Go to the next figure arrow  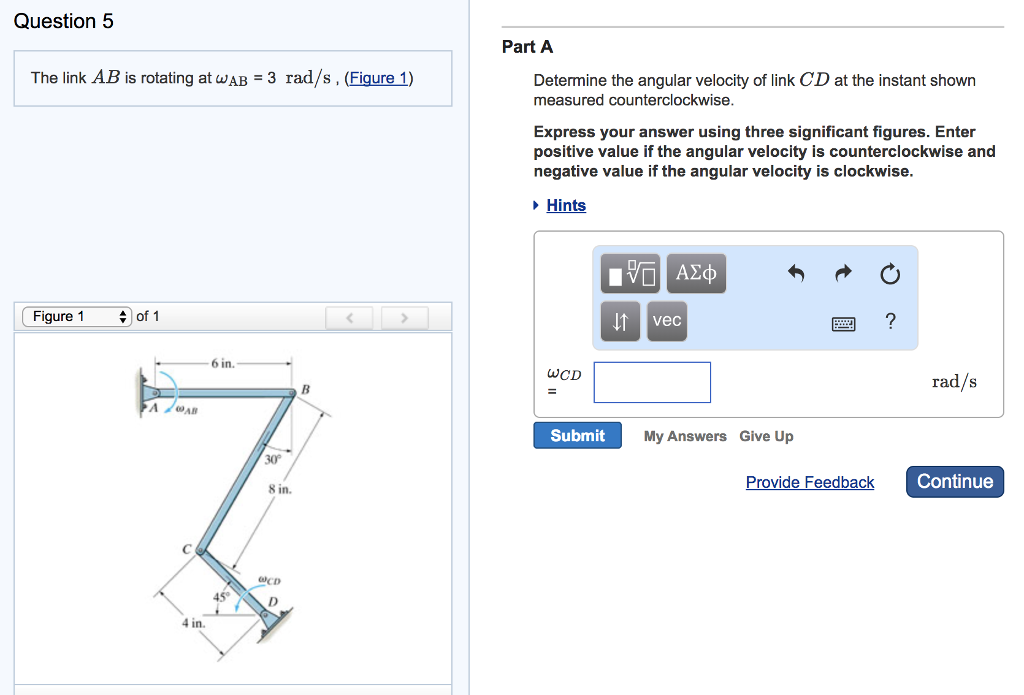(404, 318)
